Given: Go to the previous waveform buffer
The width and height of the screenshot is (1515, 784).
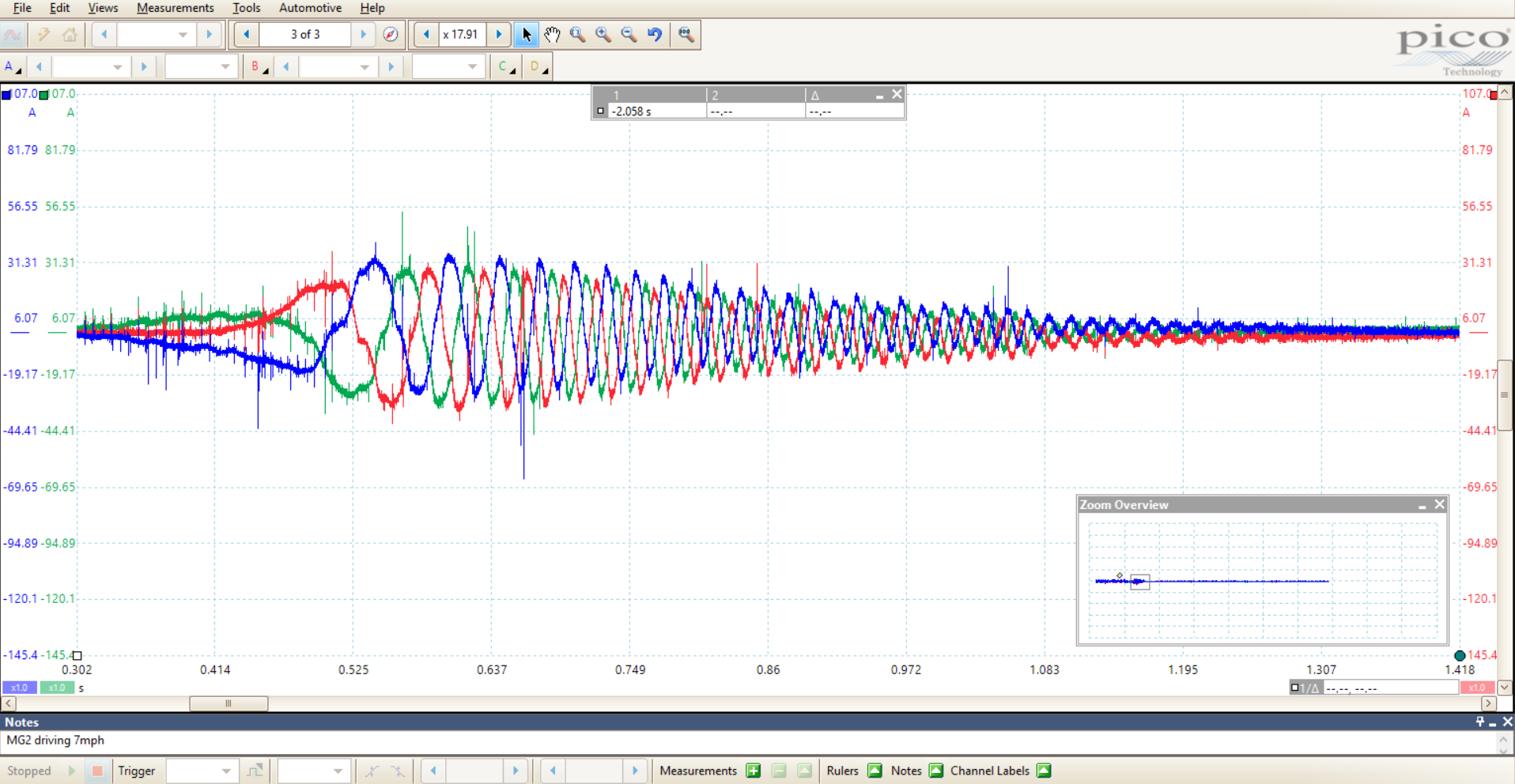Looking at the screenshot, I should (x=247, y=35).
